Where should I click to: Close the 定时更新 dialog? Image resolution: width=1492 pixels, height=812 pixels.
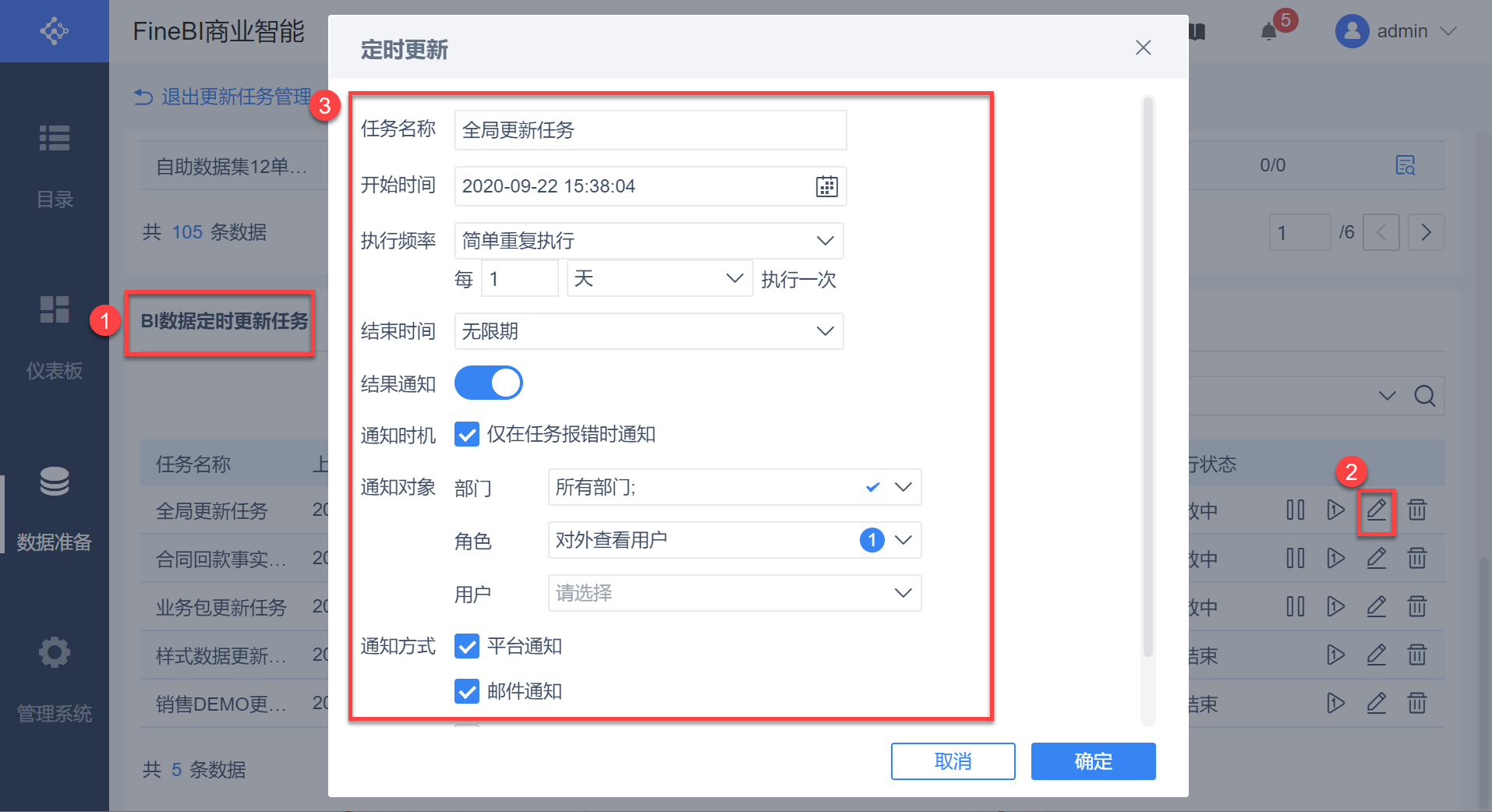click(1143, 48)
